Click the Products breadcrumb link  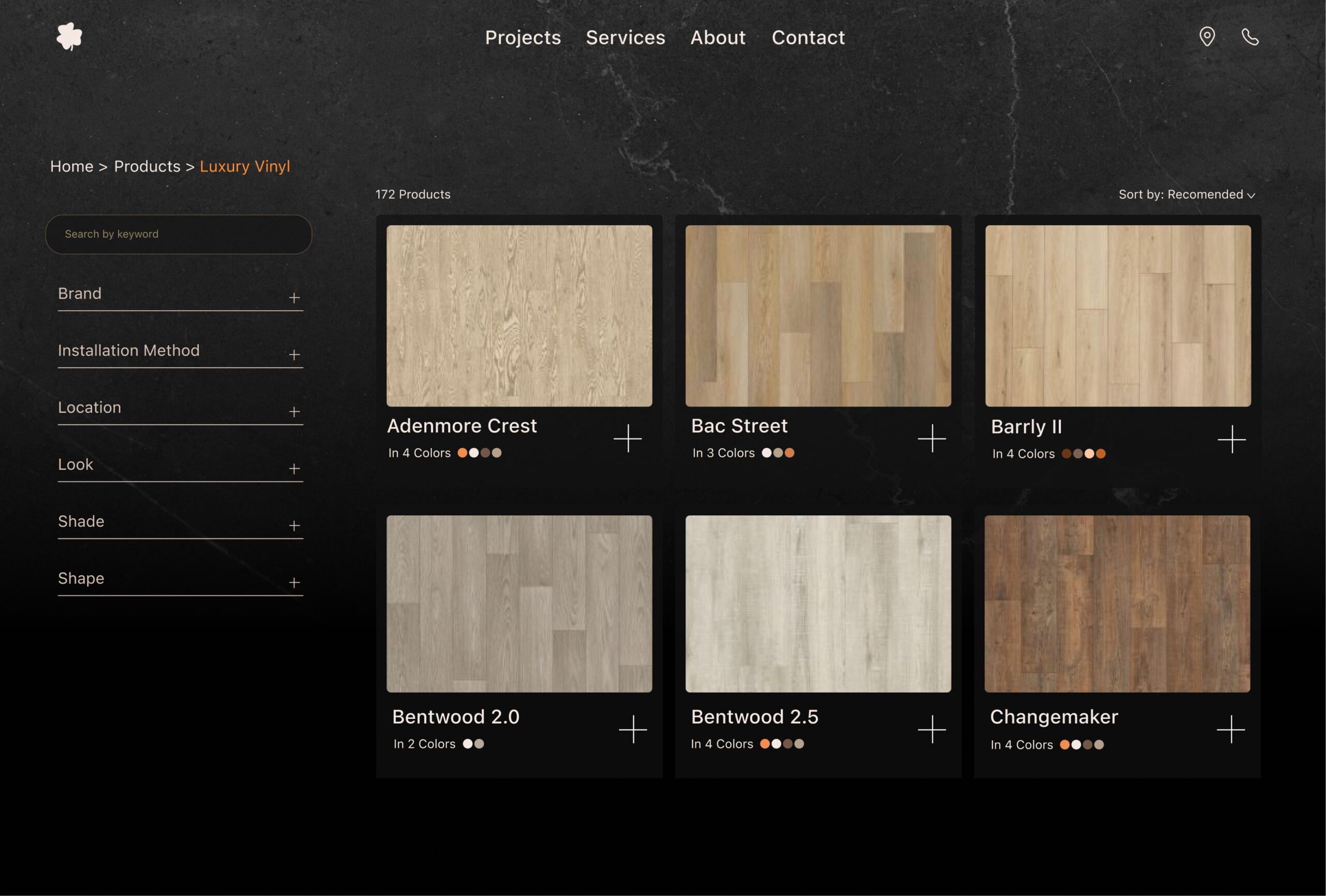[x=147, y=167]
